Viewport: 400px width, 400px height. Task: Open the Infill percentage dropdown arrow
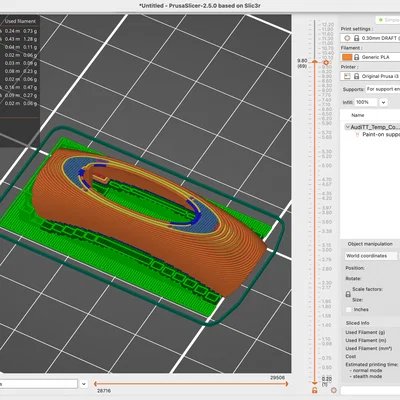point(383,102)
